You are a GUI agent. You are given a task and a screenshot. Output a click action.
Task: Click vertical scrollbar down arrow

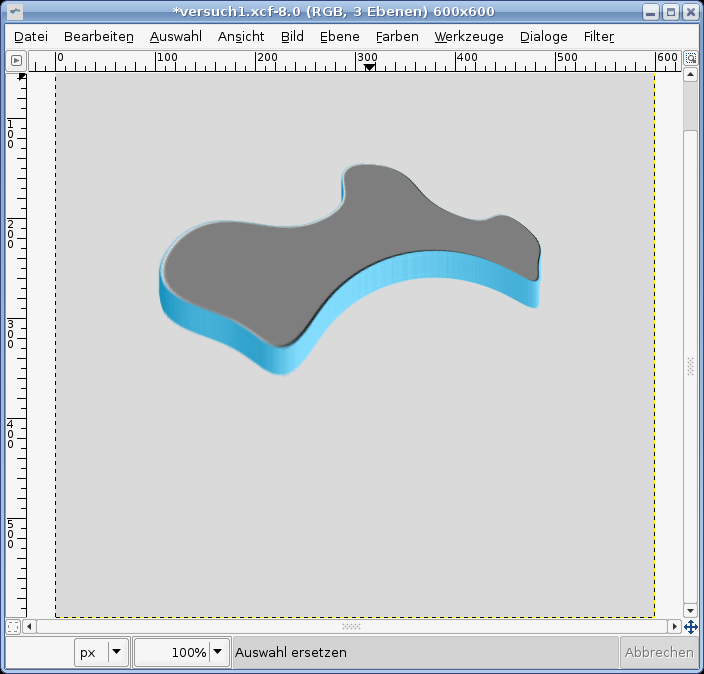pos(691,610)
